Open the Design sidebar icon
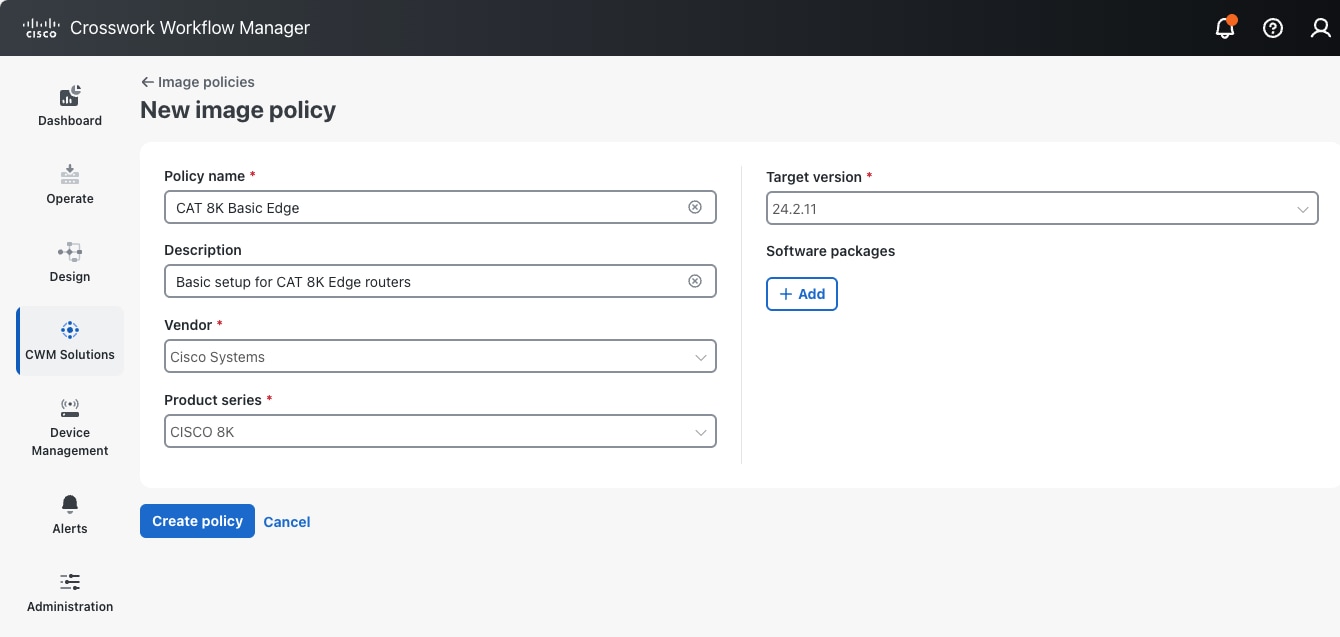Screen dimensions: 1340x637 pyautogui.click(x=70, y=253)
